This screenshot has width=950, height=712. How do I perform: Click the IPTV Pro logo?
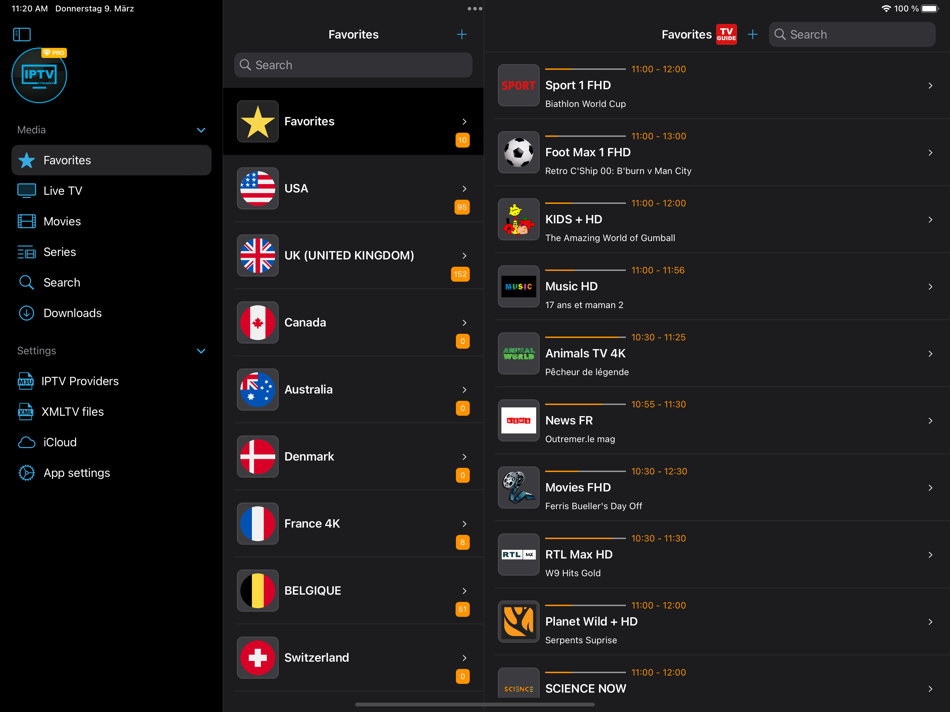click(39, 76)
